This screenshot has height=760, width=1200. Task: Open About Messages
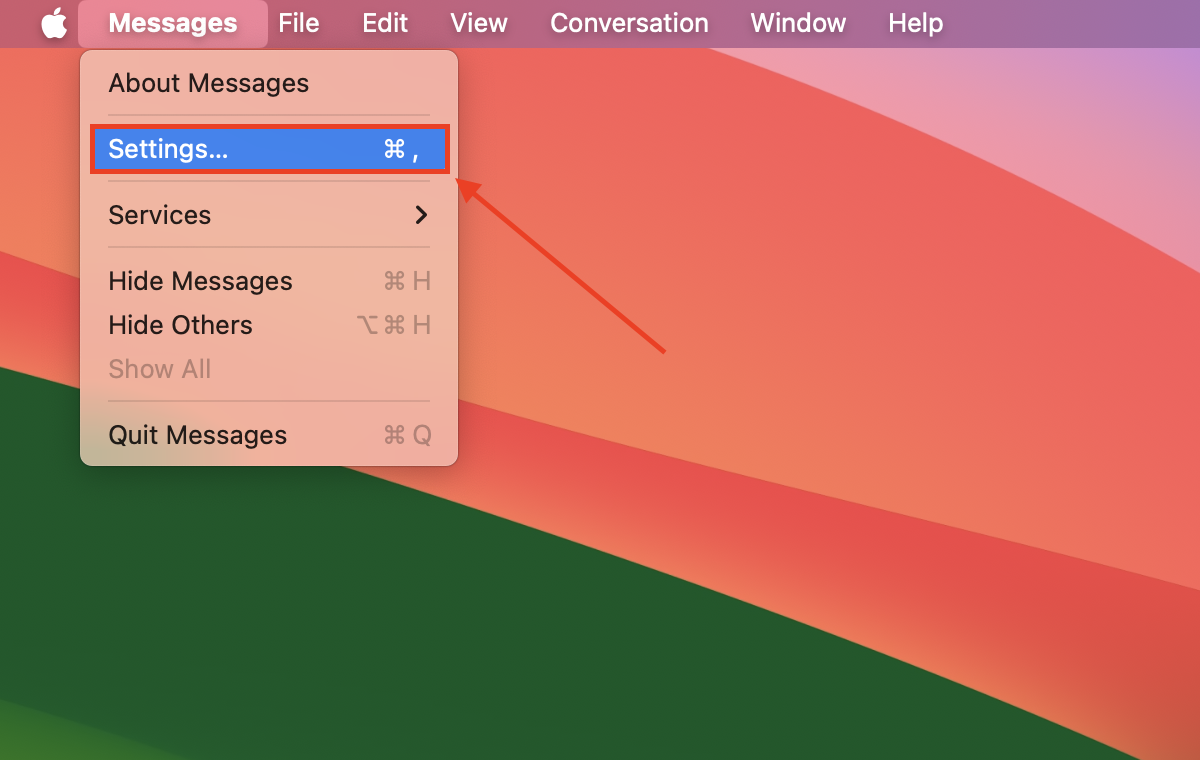(x=208, y=83)
